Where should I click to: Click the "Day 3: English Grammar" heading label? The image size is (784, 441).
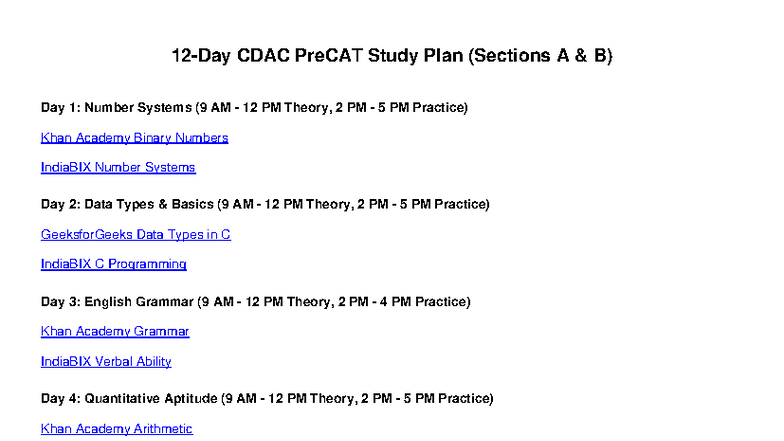pyautogui.click(x=117, y=301)
